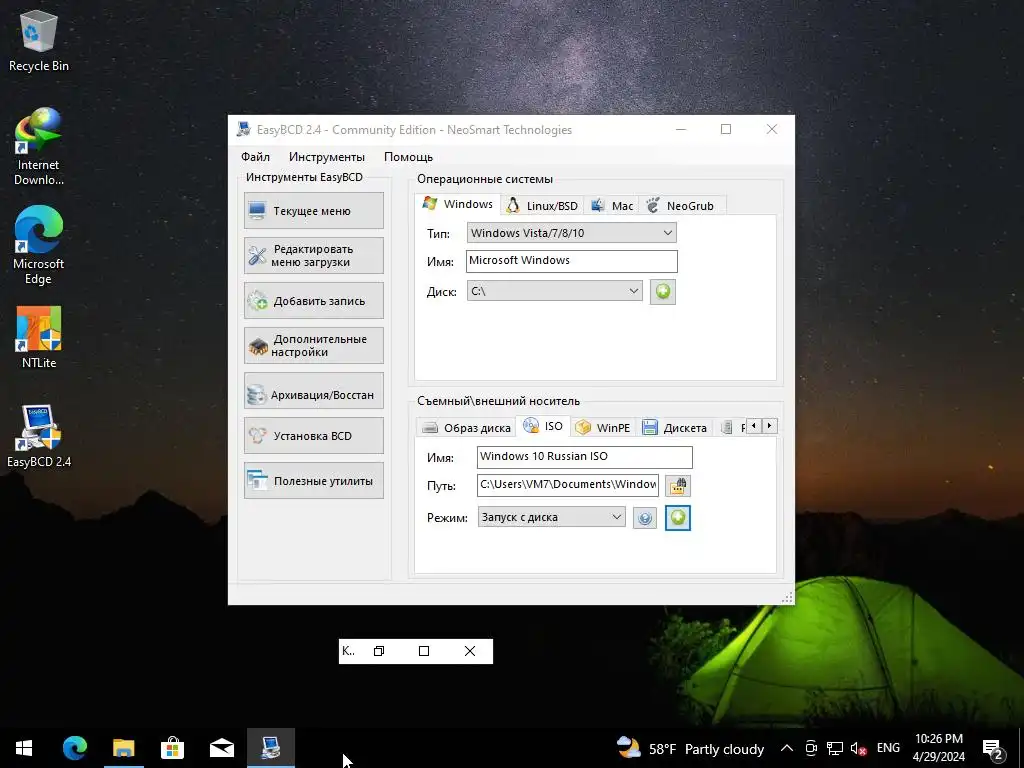The height and width of the screenshot is (768, 1024).
Task: Click the Имя field Windows 10 Russian ISO
Action: (584, 456)
